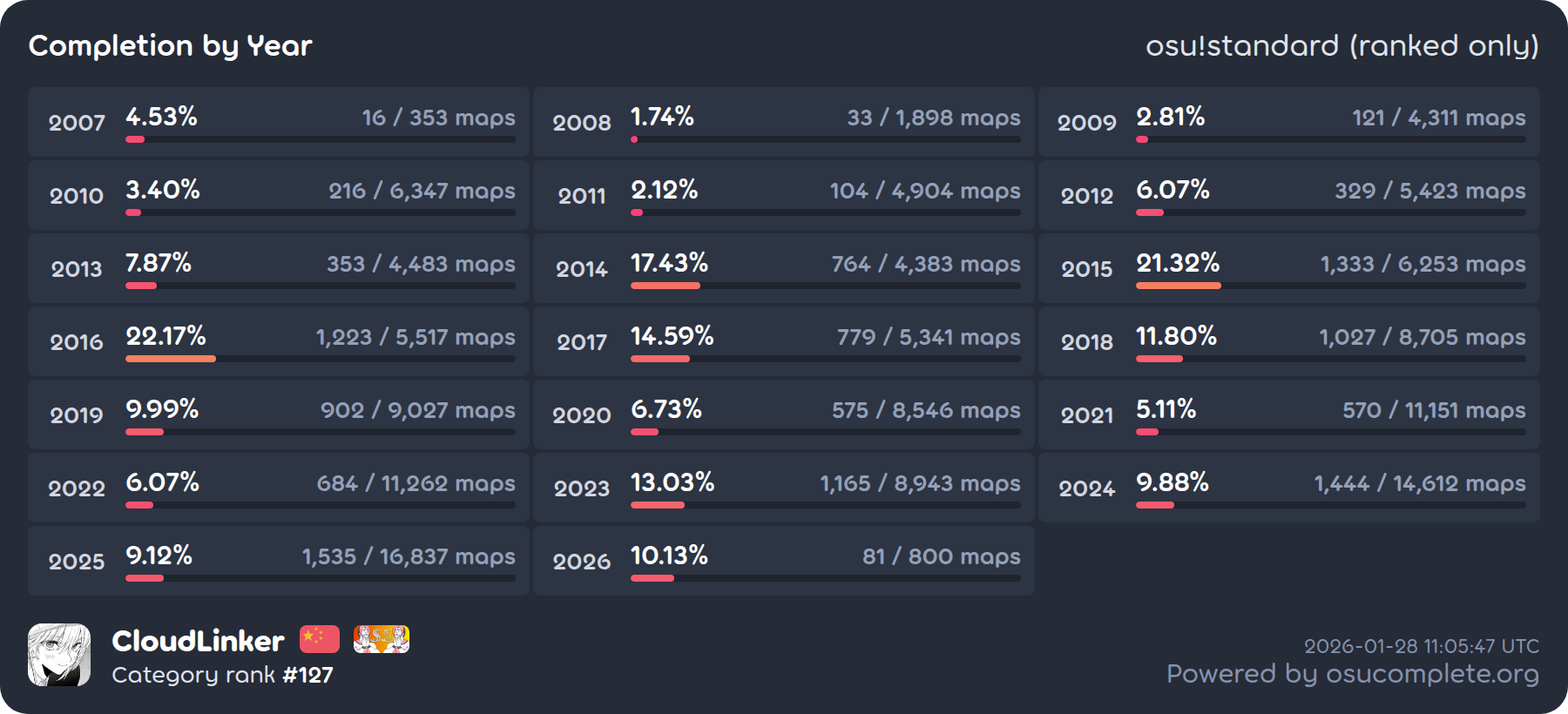The image size is (1568, 714).
Task: Click the 2016 completion progress bar
Action: 320,359
